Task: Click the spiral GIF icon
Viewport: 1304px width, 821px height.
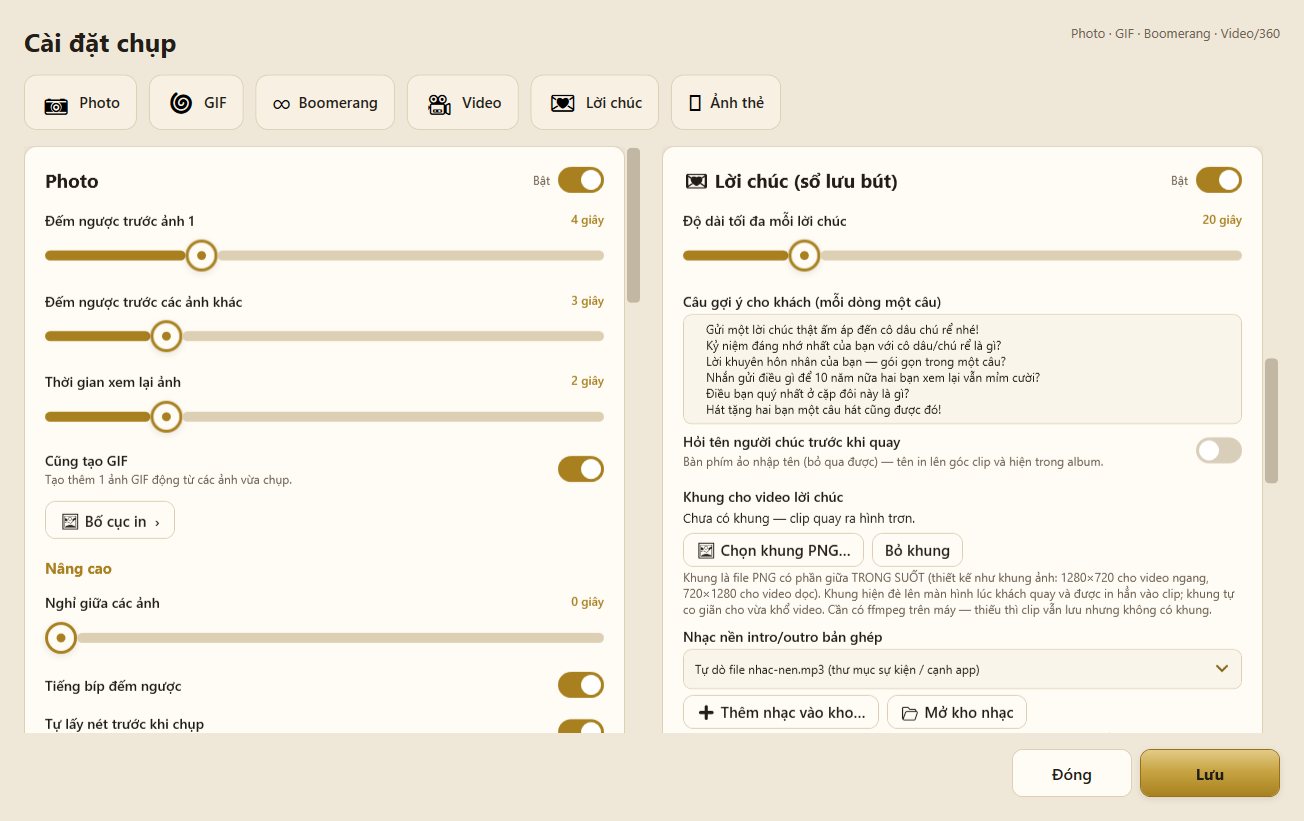Action: pos(181,103)
